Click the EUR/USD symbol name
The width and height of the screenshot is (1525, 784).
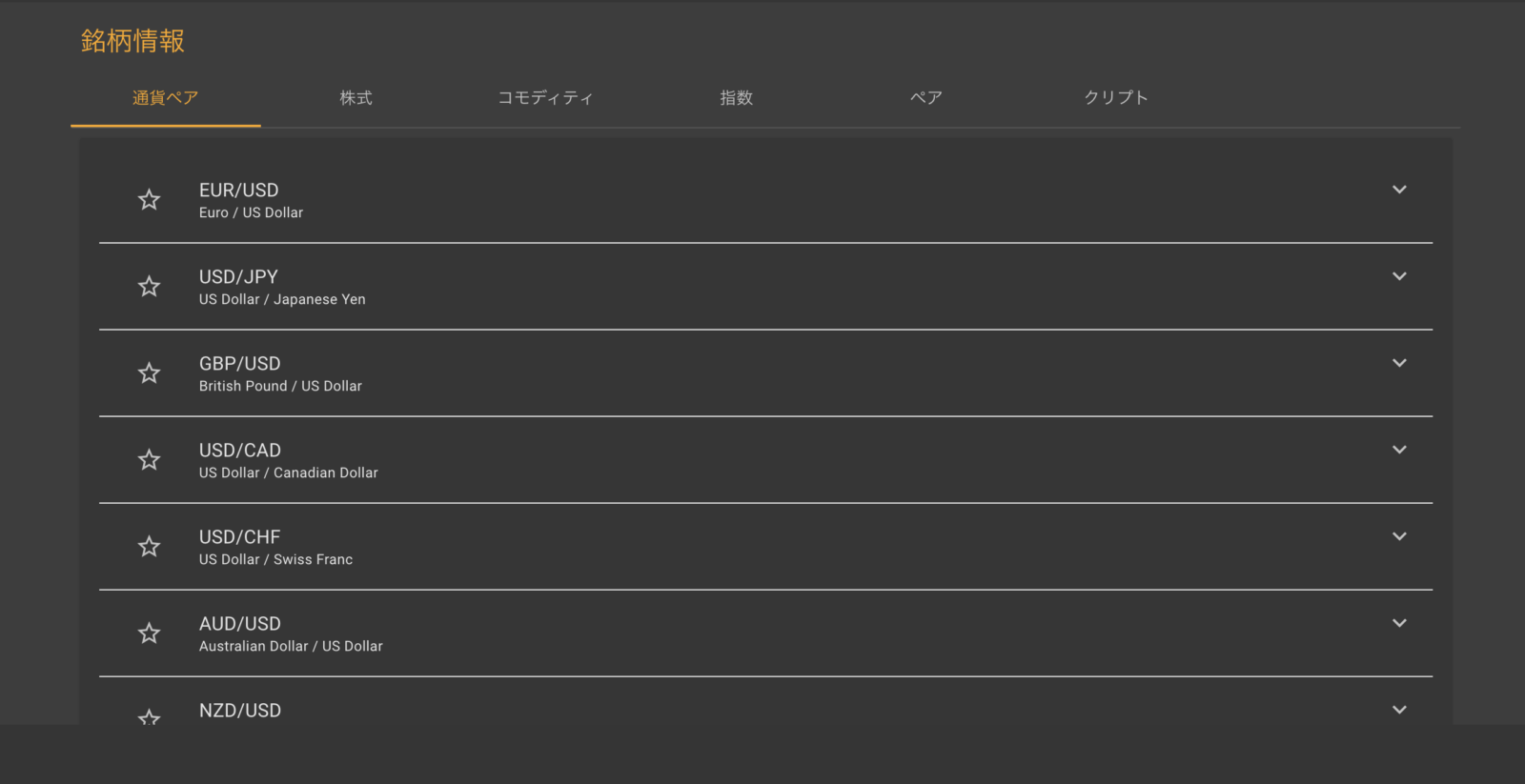(239, 191)
